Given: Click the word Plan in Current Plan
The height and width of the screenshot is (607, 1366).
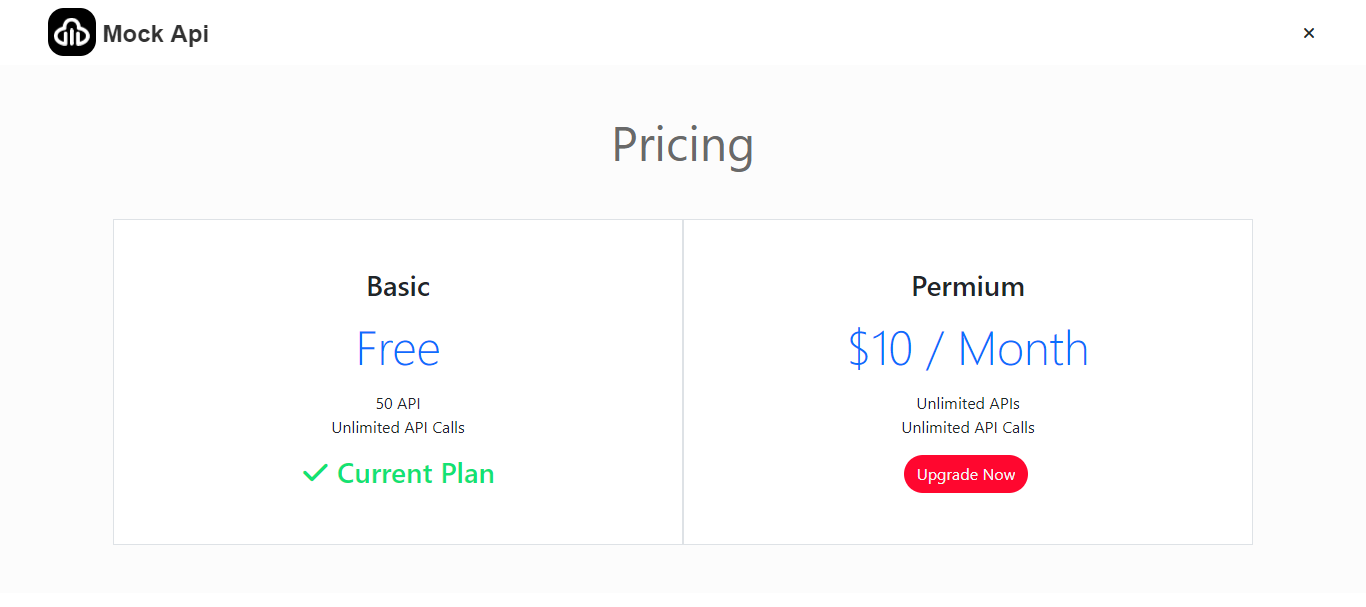Looking at the screenshot, I should coord(468,473).
